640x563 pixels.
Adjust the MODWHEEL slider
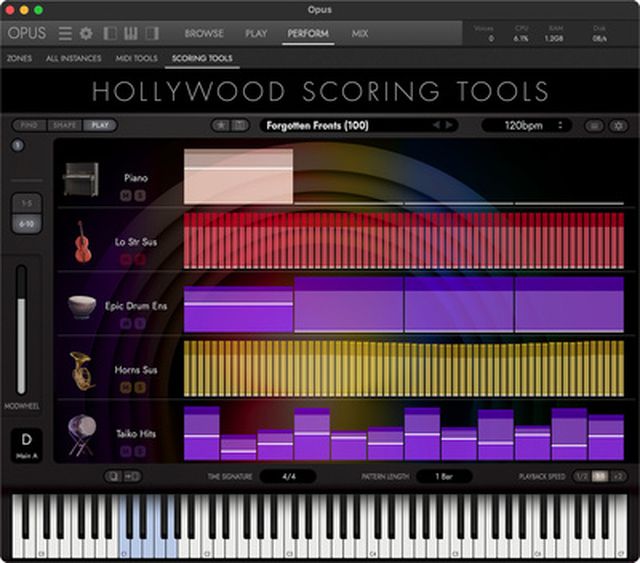21,330
